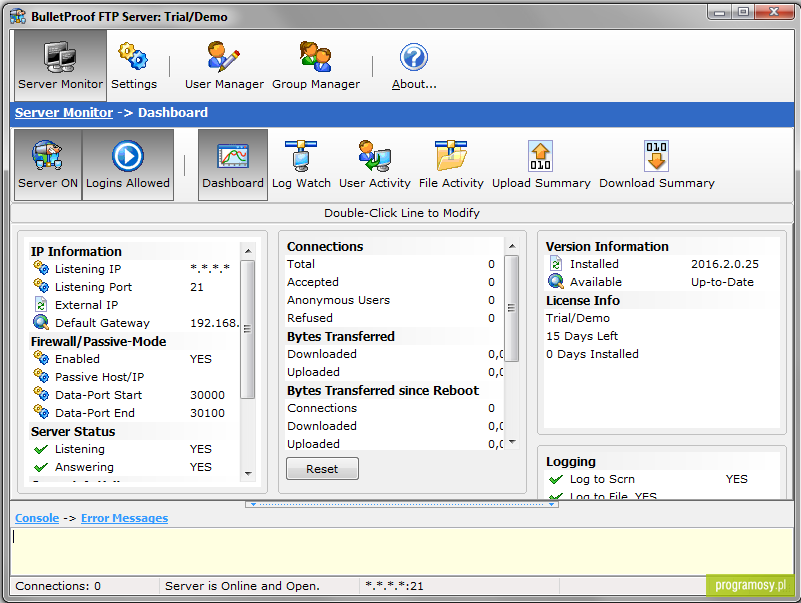Open the Console link
Viewport: 801px width, 603px height.
click(x=37, y=518)
